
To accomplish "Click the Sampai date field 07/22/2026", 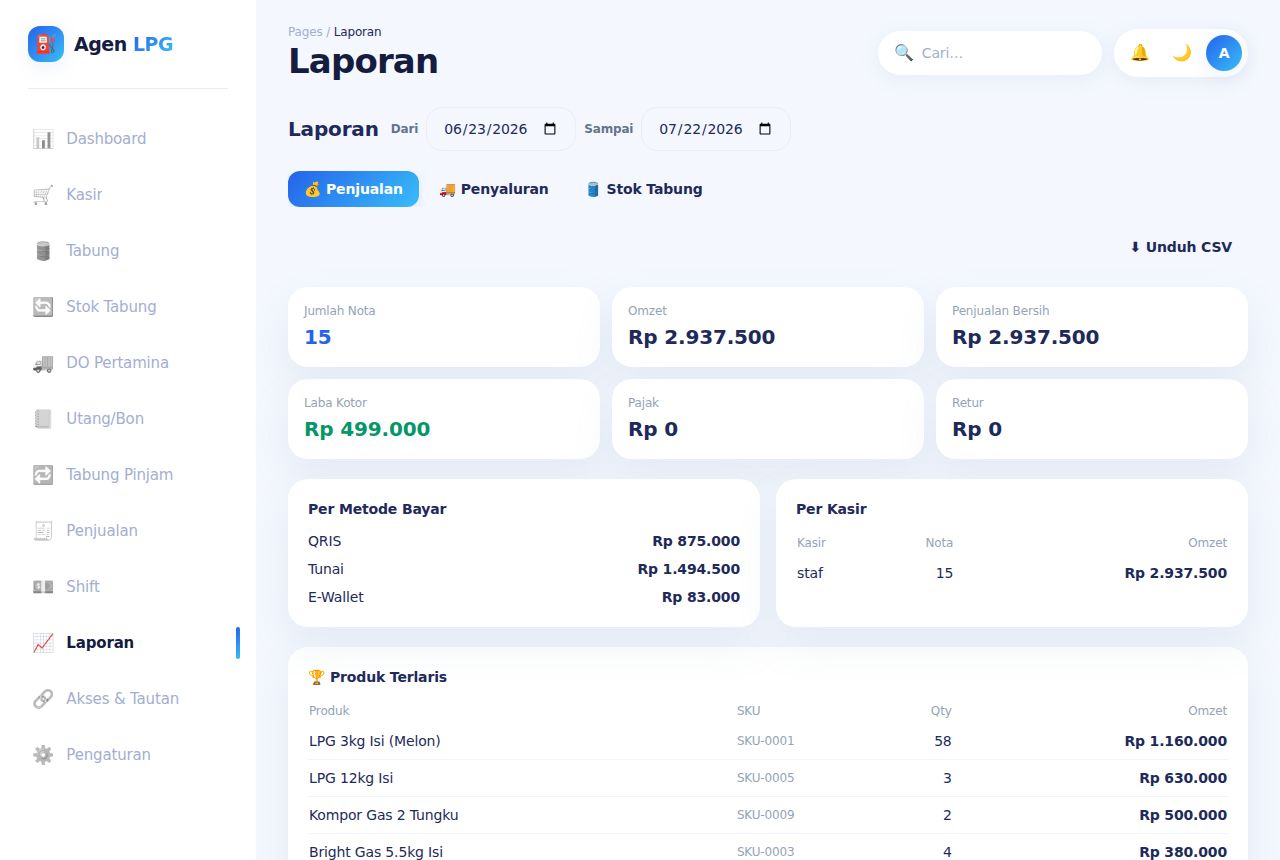I will (716, 129).
